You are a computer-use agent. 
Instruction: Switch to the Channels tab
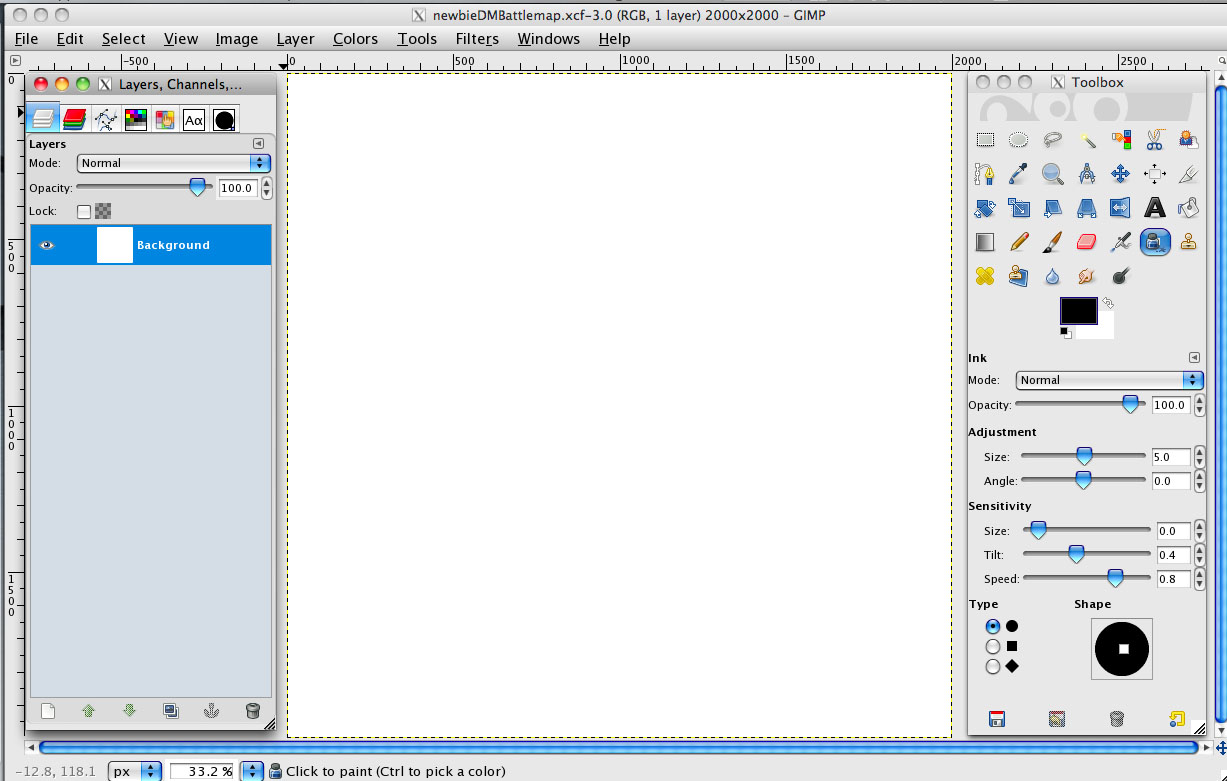pos(74,120)
